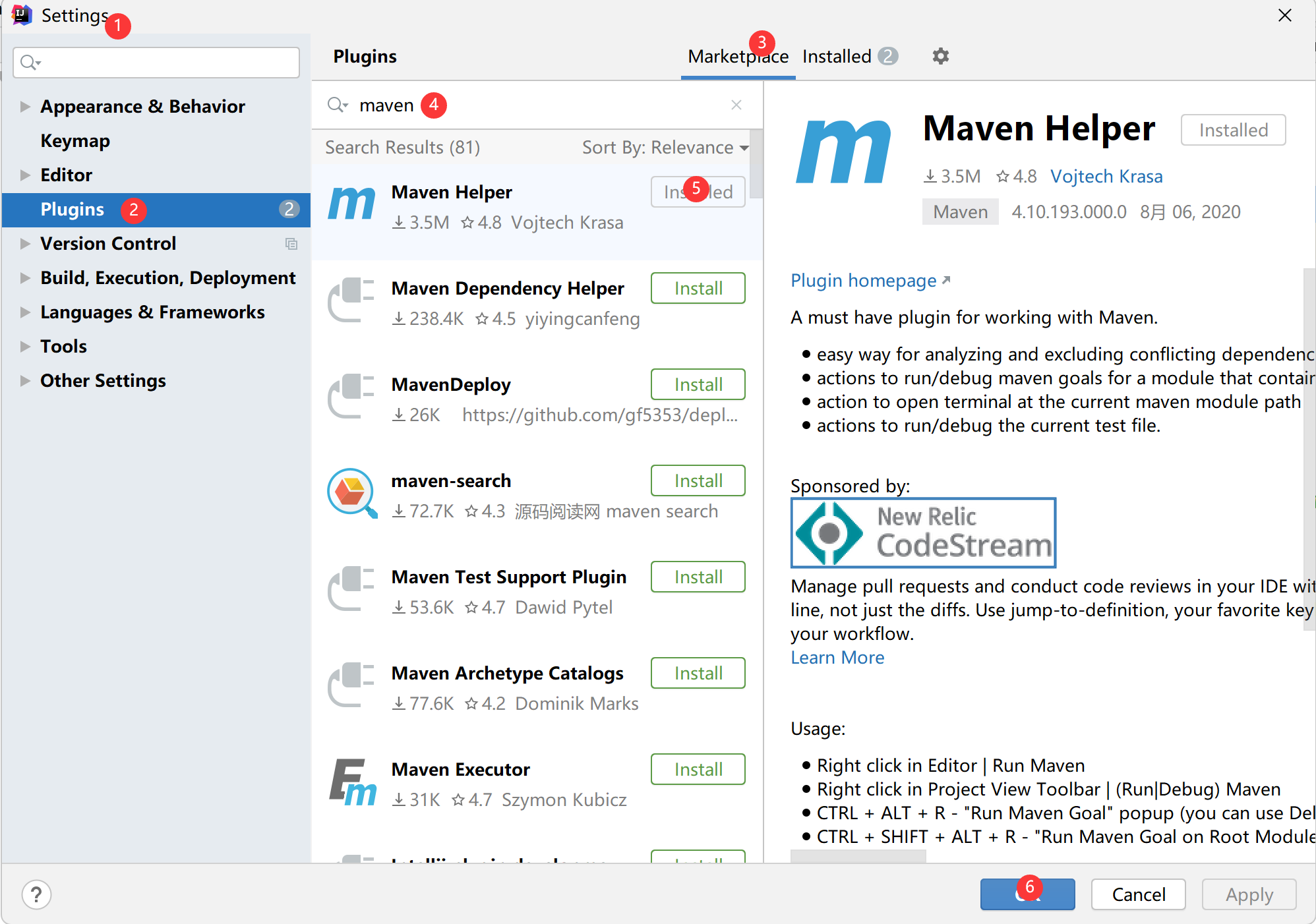This screenshot has height=924, width=1316.
Task: Click the Maven Dependency Helper plug icon
Action: 351,300
